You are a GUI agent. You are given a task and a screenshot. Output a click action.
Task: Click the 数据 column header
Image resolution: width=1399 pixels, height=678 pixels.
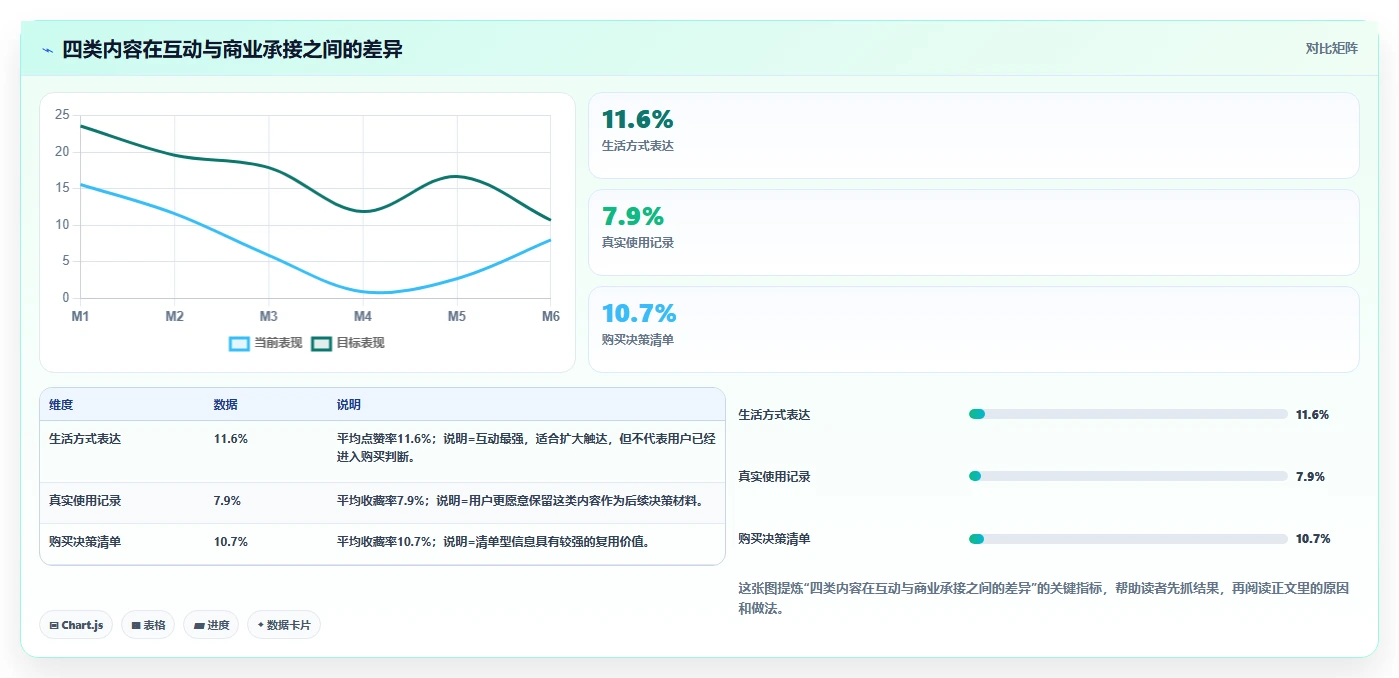pyautogui.click(x=225, y=405)
